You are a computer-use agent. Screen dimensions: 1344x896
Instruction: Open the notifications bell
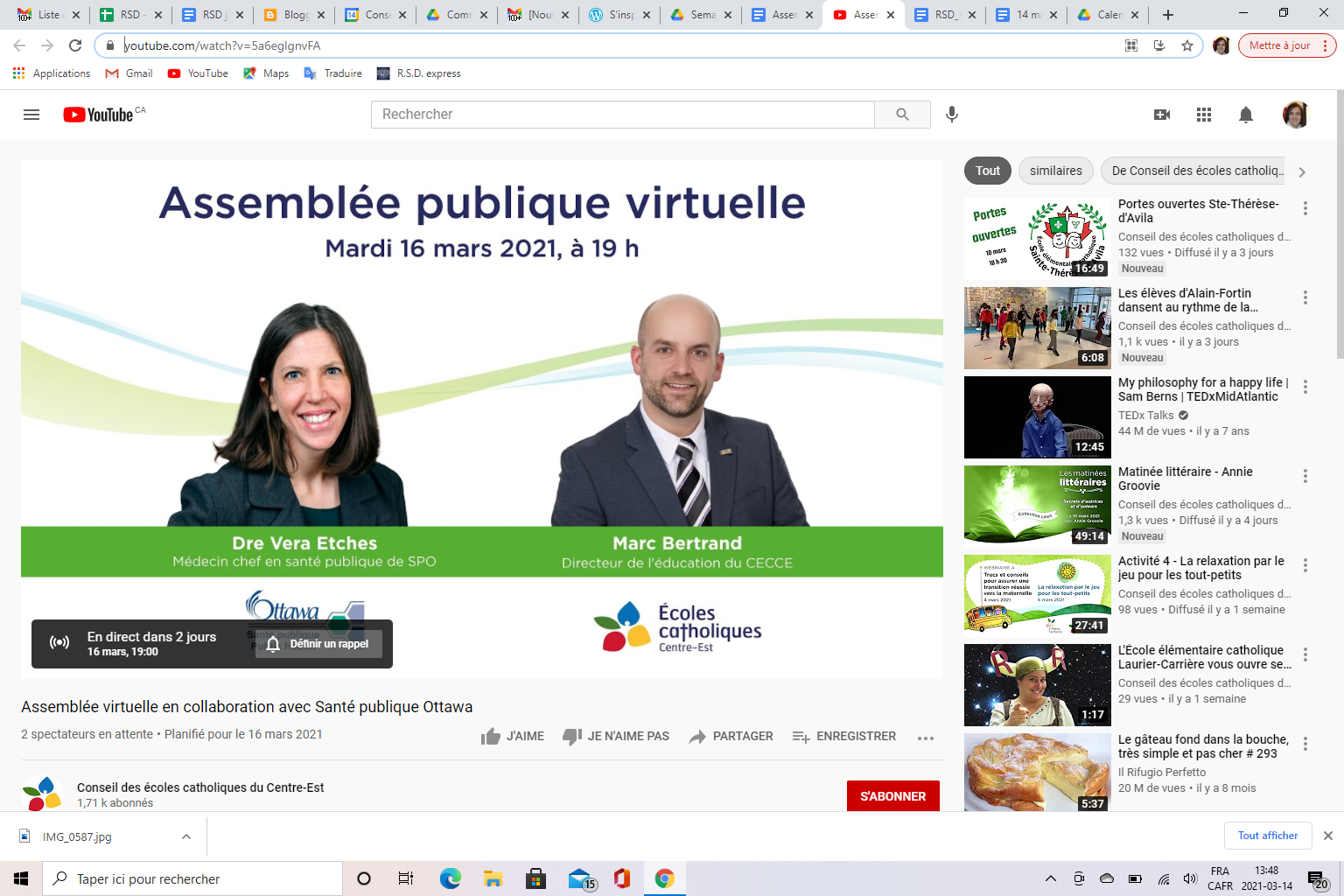click(1246, 115)
